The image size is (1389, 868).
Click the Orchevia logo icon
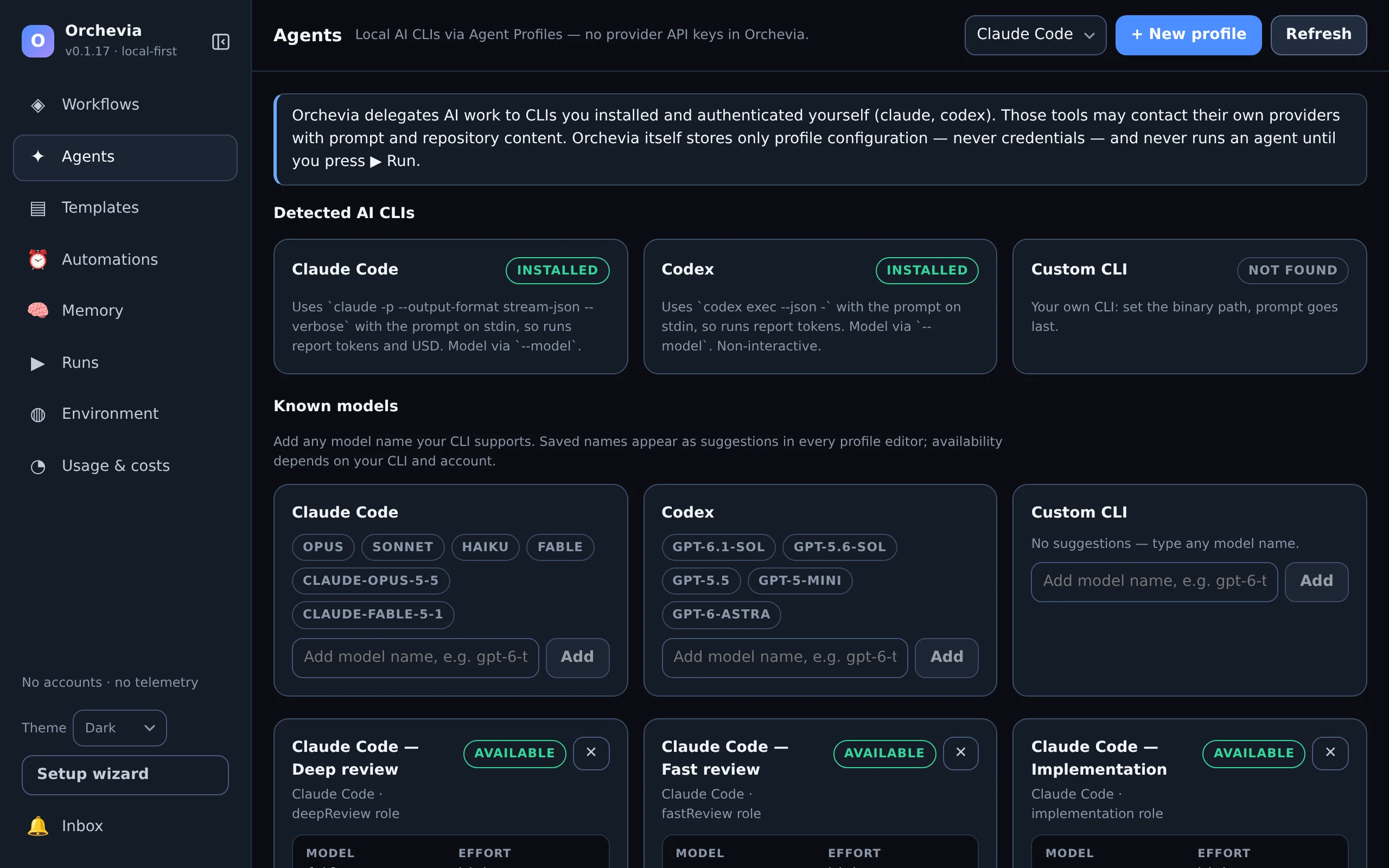click(x=38, y=41)
